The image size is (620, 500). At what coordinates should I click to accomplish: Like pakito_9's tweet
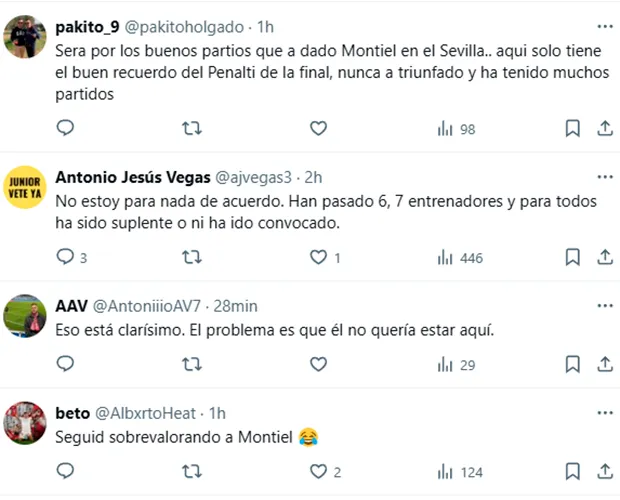318,128
